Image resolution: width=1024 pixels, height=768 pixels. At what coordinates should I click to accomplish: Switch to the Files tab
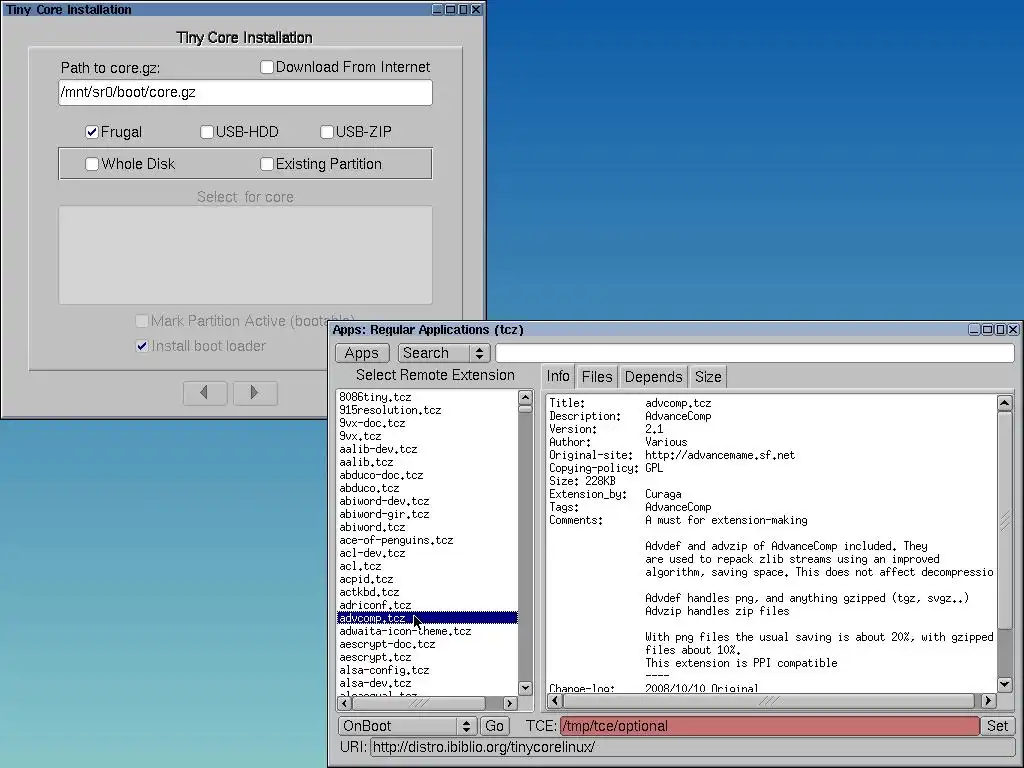point(597,377)
